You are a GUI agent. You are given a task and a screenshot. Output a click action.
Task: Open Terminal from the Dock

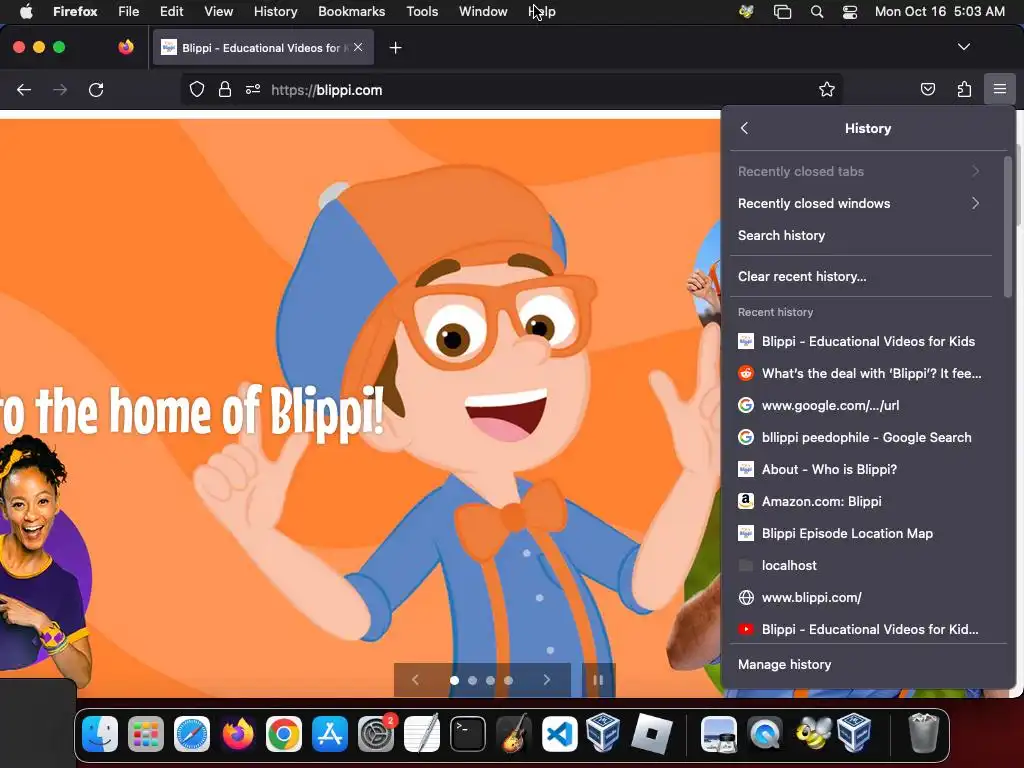coord(468,733)
